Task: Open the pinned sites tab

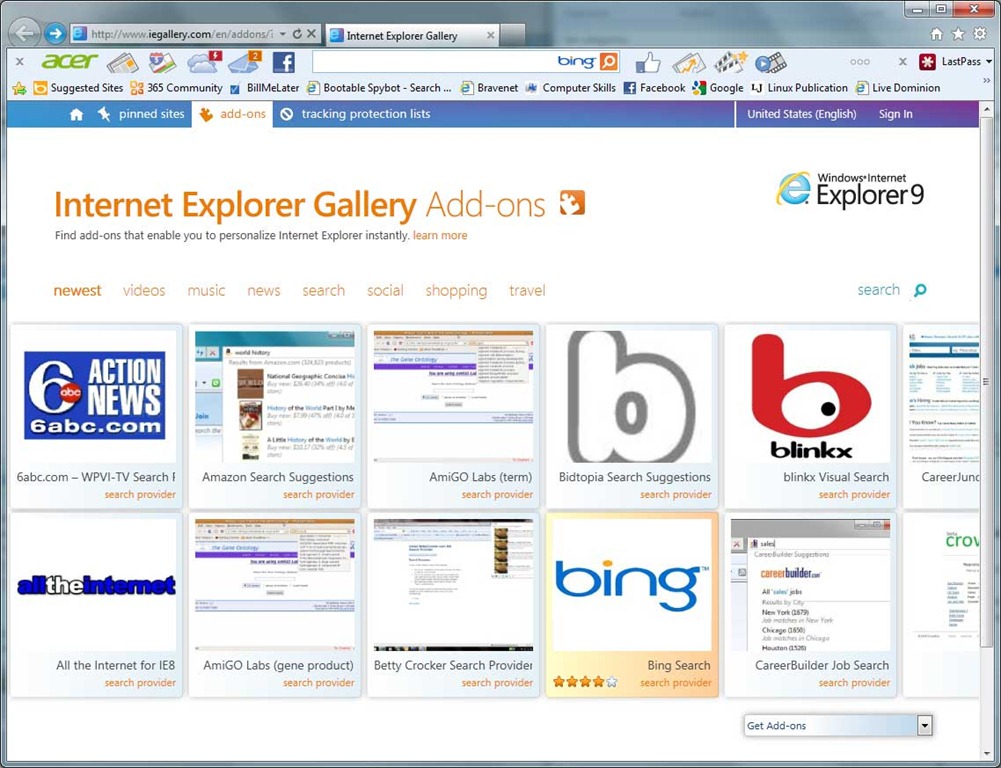Action: coord(142,114)
